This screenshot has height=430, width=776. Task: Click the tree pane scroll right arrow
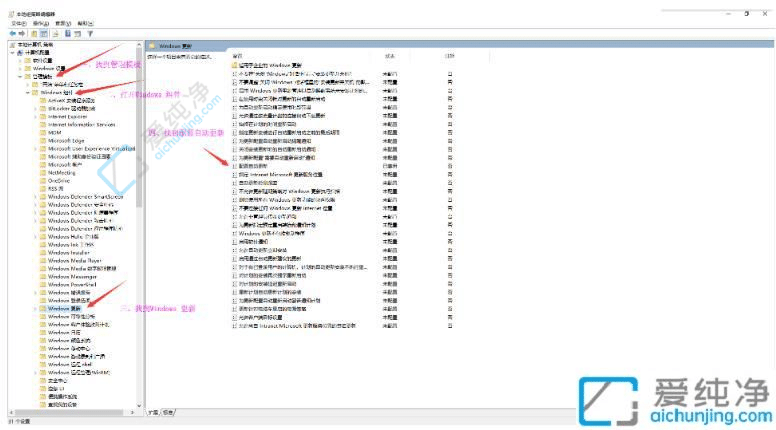[x=132, y=412]
